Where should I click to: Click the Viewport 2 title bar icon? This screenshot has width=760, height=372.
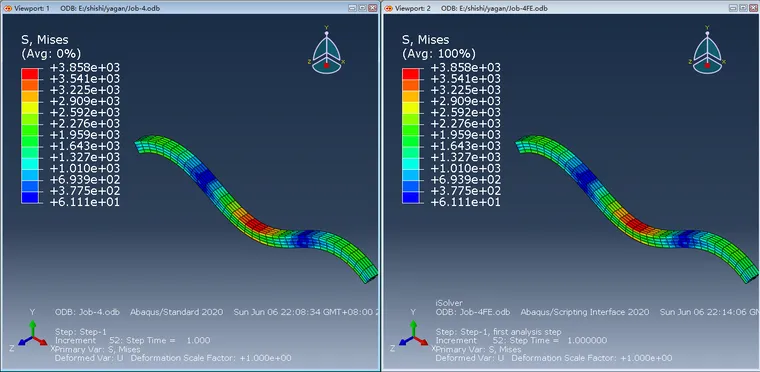pos(388,8)
